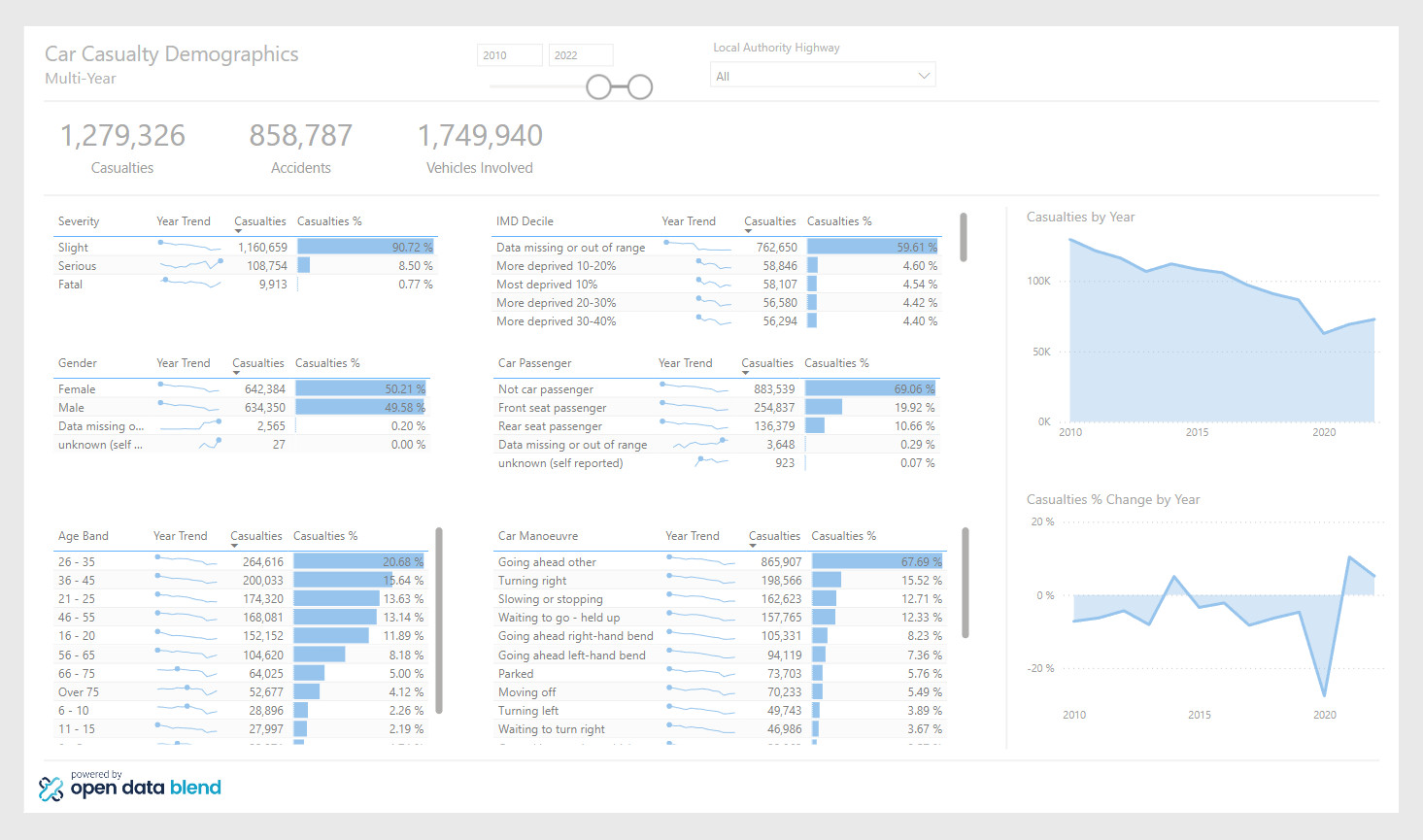The height and width of the screenshot is (840, 1423).
Task: Select the Over 75 age band row
Action: coord(241,692)
